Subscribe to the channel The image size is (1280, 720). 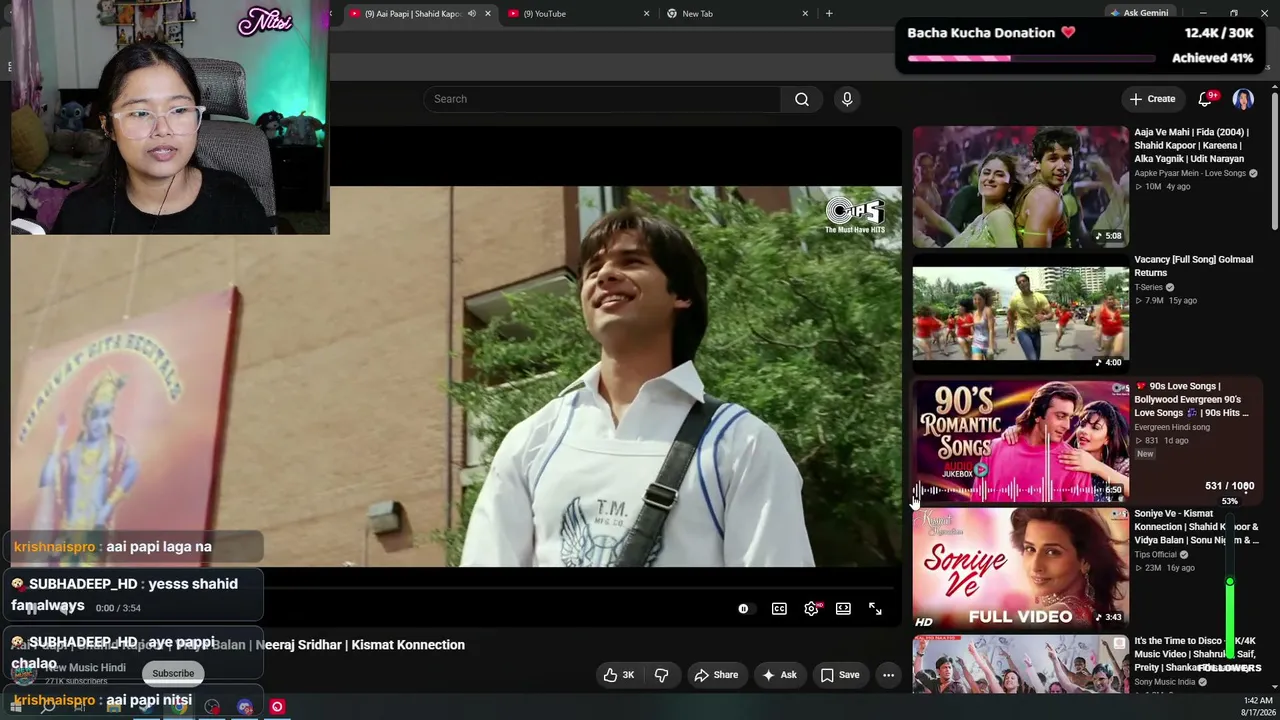[173, 673]
